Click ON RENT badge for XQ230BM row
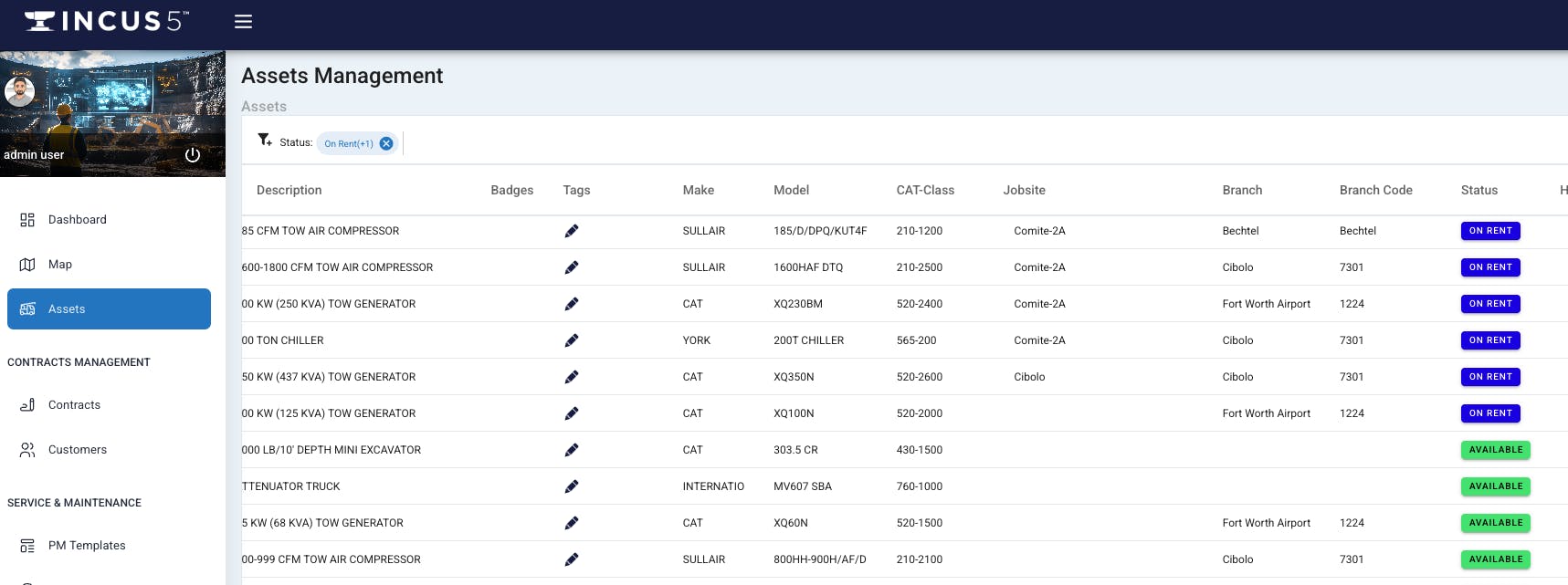 click(1489, 304)
